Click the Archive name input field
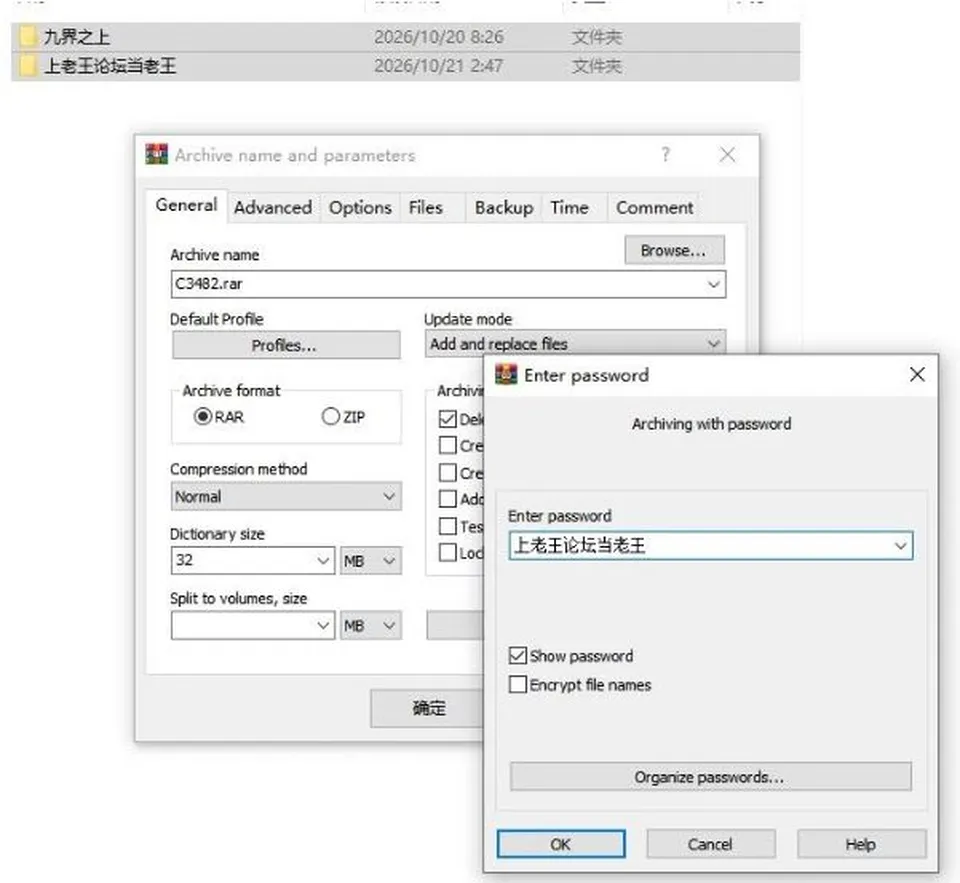The height and width of the screenshot is (883, 960). tap(448, 284)
